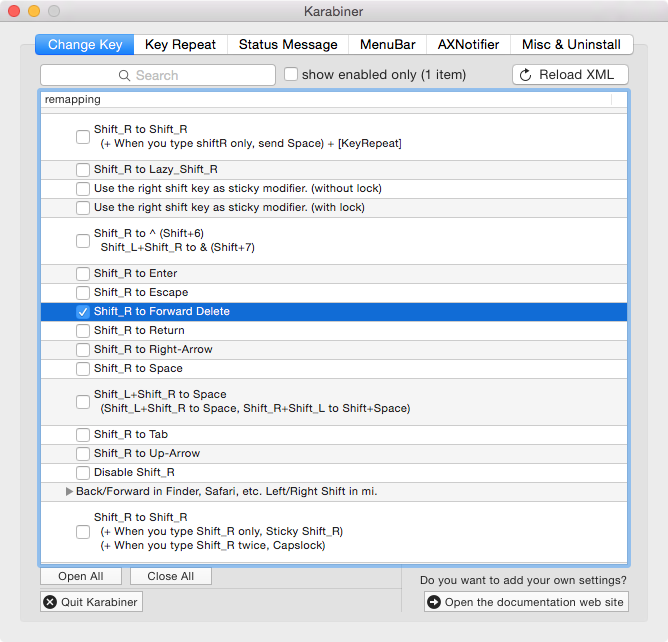Click 'When you type Shift_R twice, Capslock' text
The image size is (668, 642).
click(213, 546)
